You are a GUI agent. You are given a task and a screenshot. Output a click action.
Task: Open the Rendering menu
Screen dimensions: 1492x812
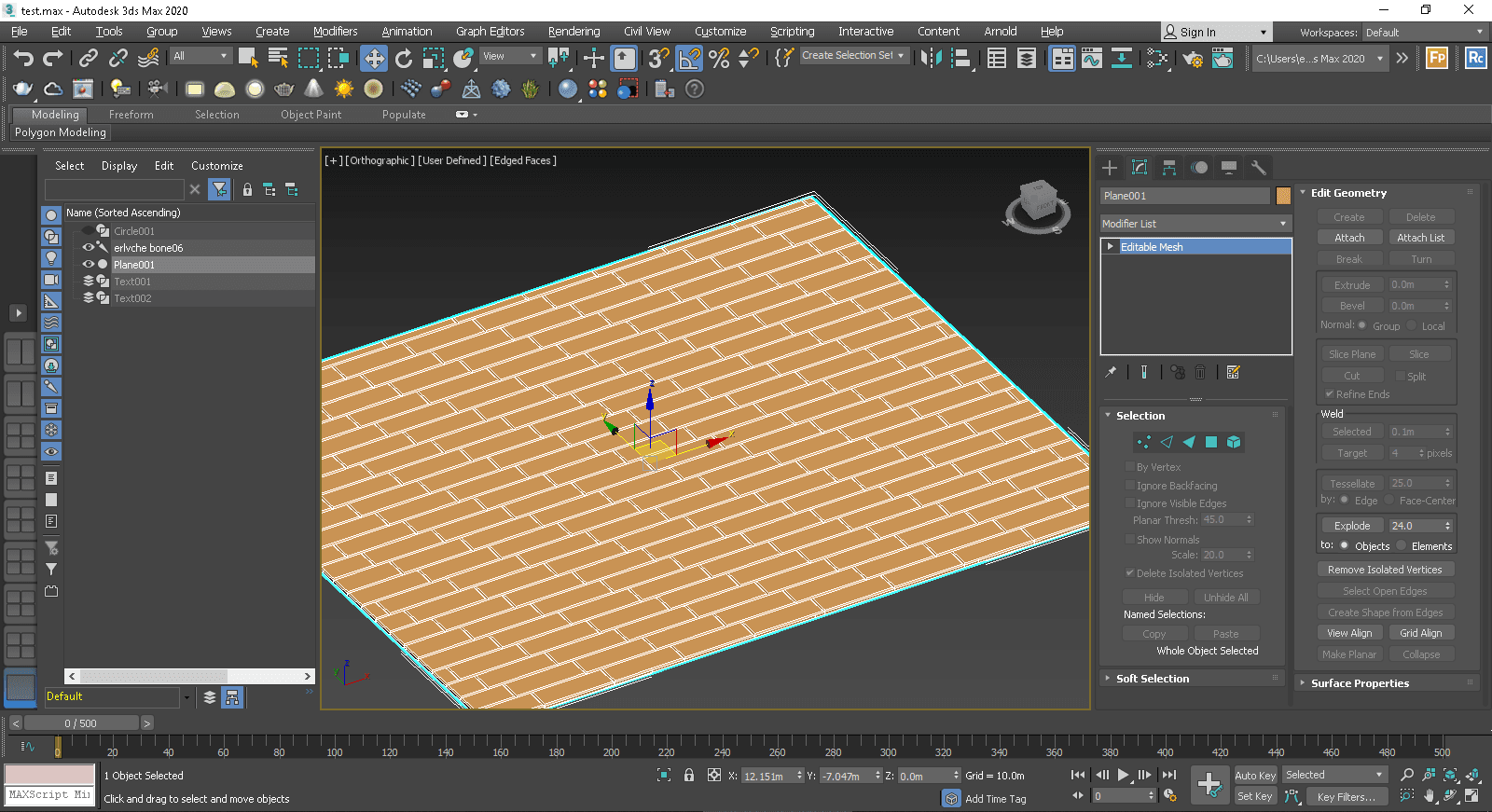(x=573, y=31)
